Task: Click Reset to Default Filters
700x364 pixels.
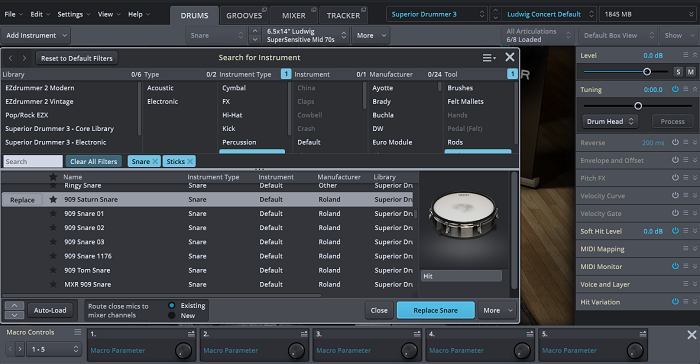Action: tap(77, 58)
